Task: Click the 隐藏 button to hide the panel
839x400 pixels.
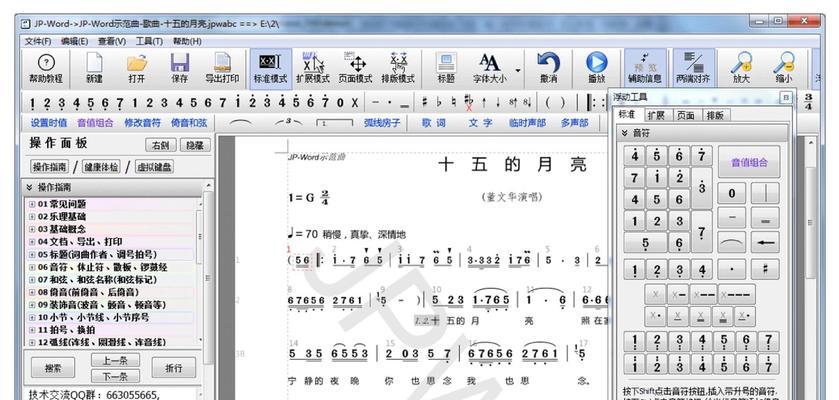Action: coord(195,145)
